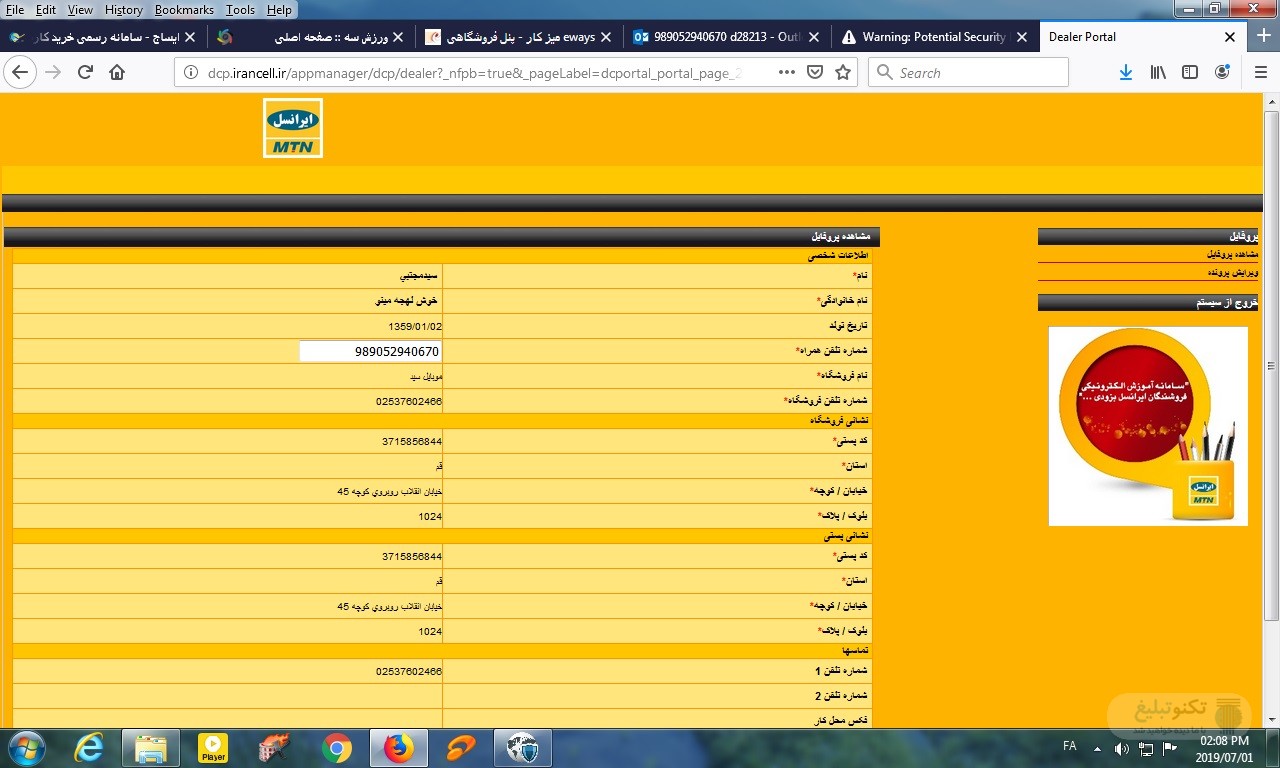Launch Google Chrome from the taskbar

coord(337,747)
